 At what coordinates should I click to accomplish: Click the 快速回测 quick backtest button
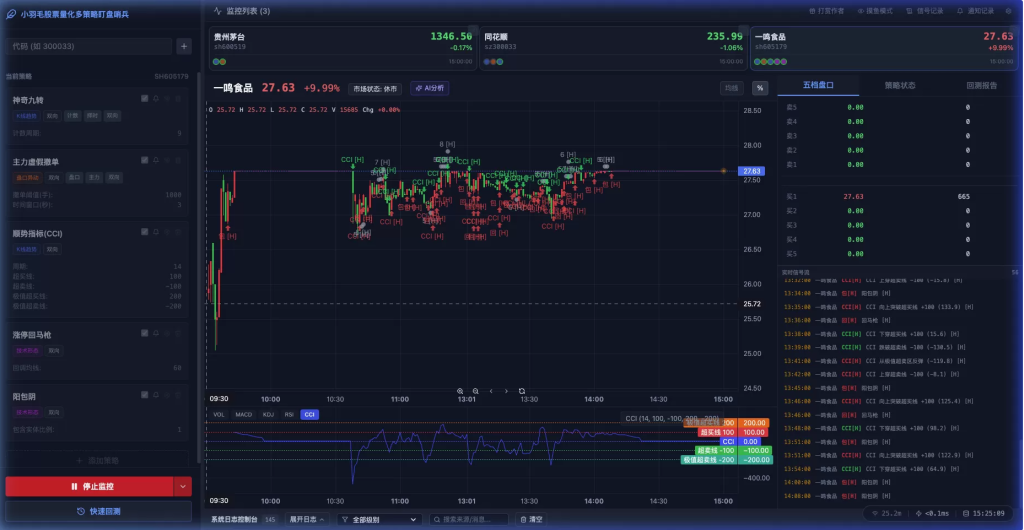[x=99, y=511]
